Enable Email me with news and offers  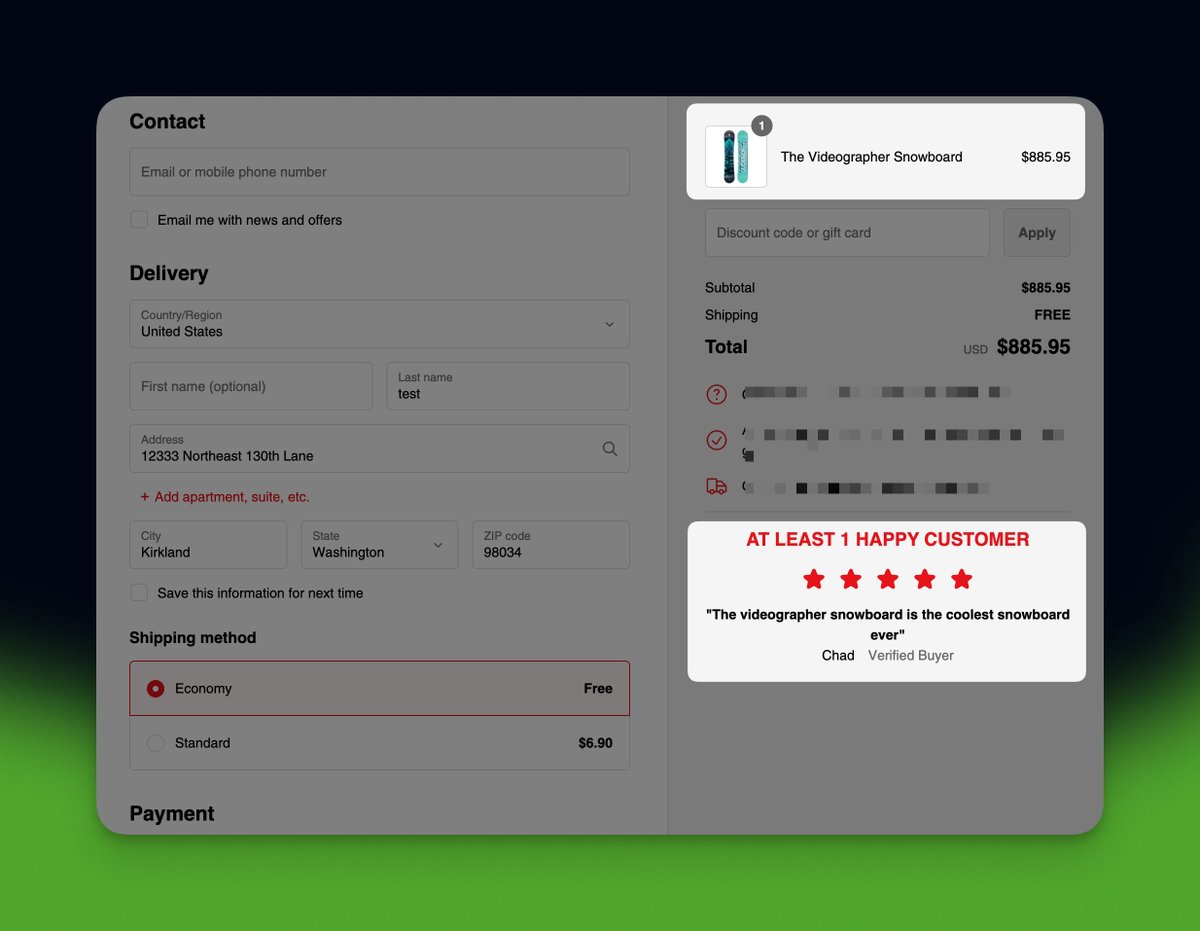coord(139,220)
